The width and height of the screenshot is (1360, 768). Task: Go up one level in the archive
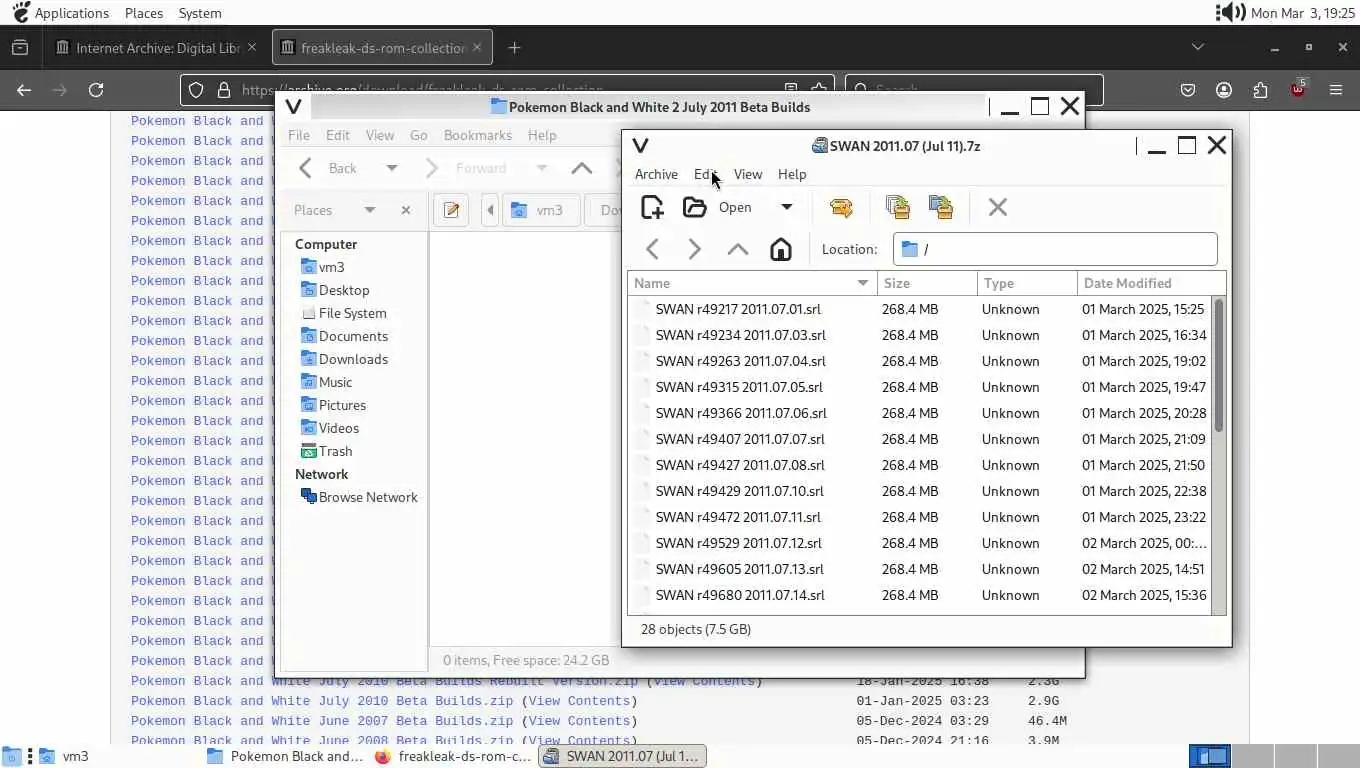(x=737, y=249)
